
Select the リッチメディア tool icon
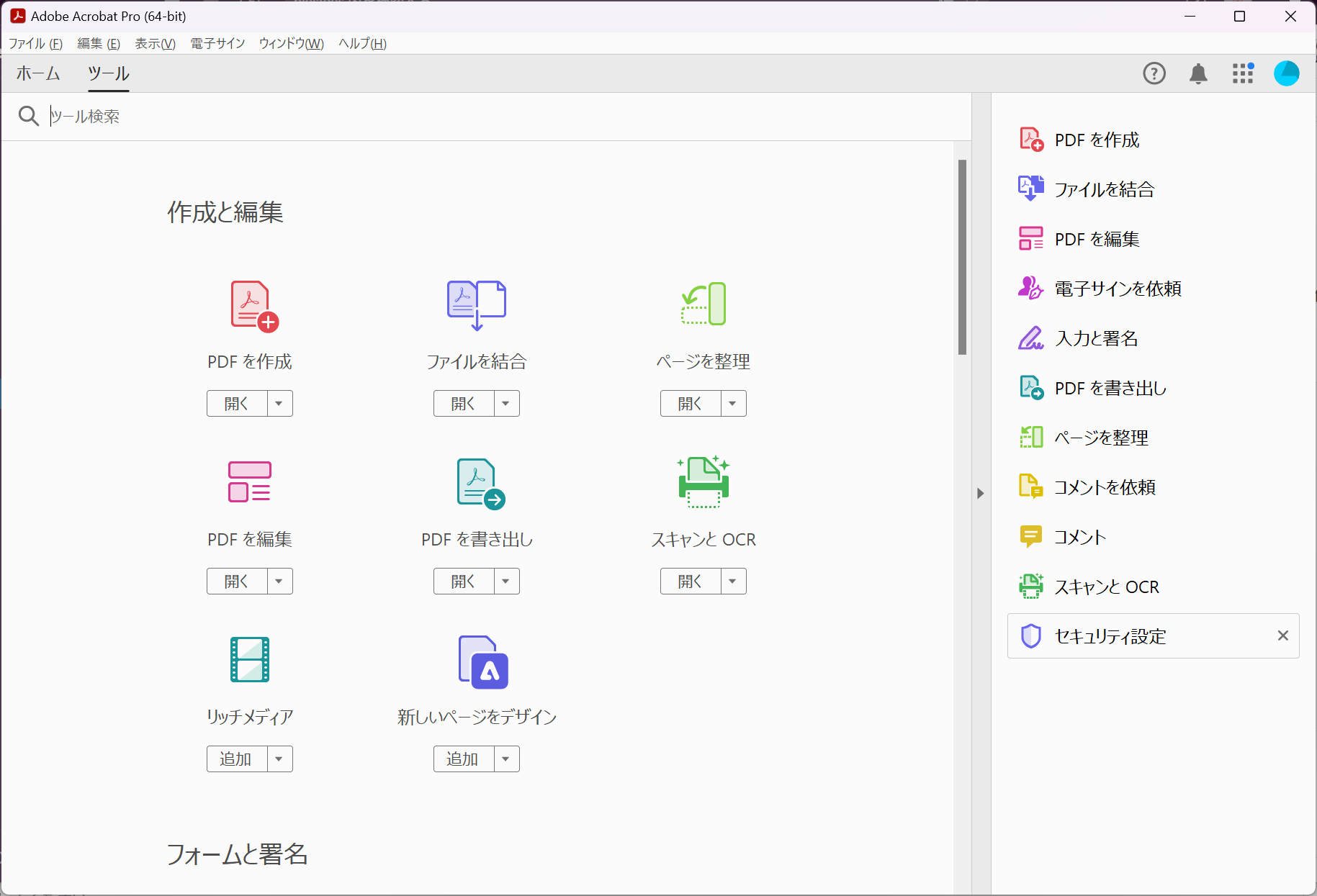coord(249,660)
